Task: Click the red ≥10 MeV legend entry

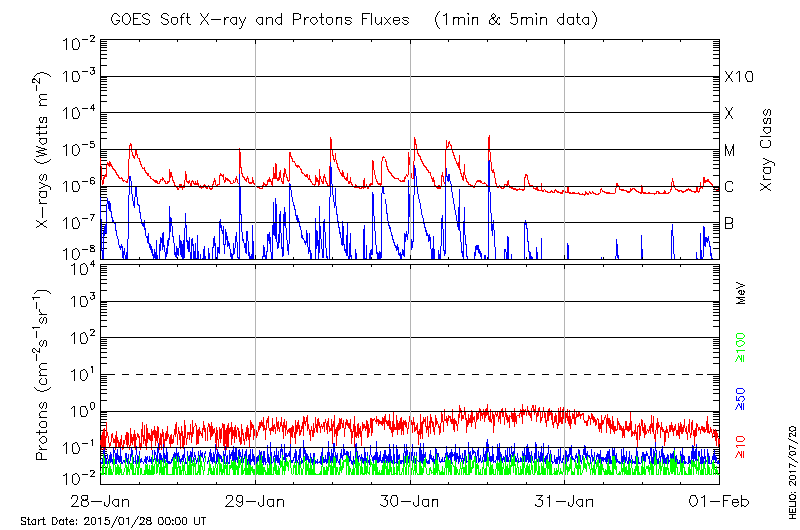Action: tap(741, 444)
